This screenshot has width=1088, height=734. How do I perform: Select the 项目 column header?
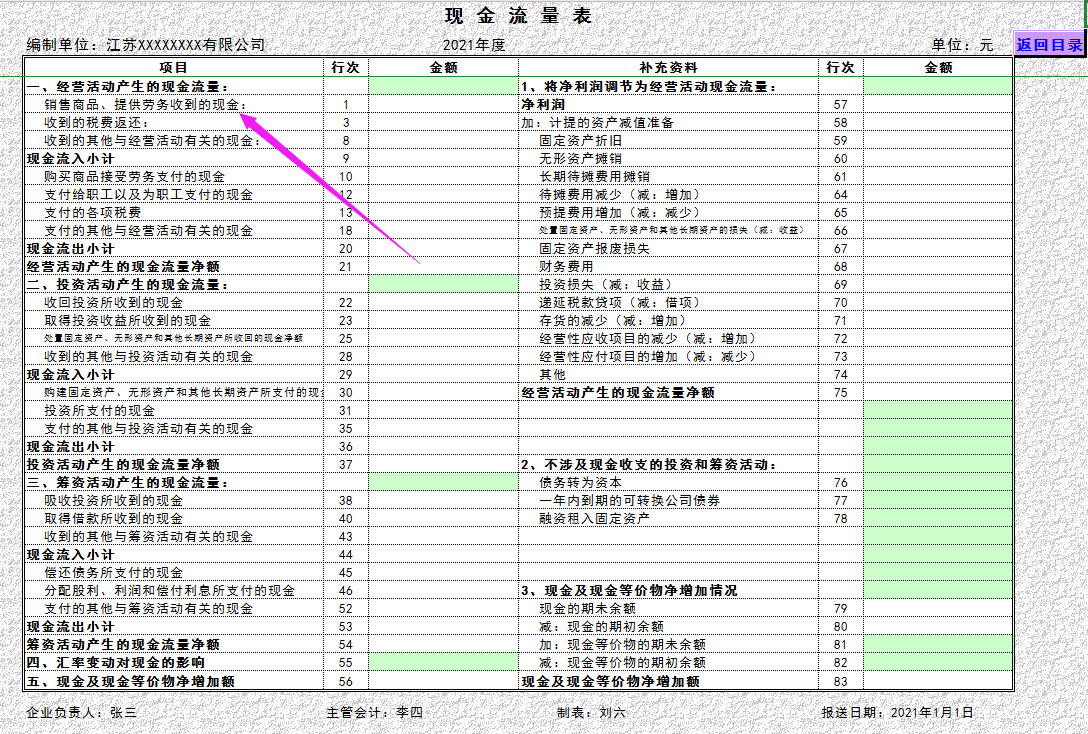tap(170, 66)
